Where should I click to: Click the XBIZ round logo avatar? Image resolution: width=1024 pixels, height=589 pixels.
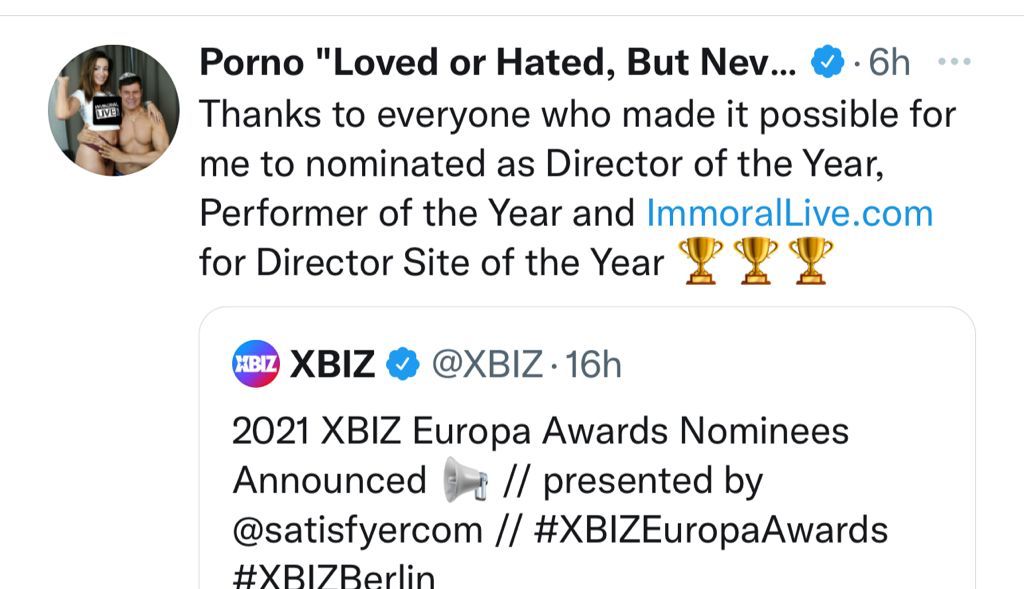256,364
